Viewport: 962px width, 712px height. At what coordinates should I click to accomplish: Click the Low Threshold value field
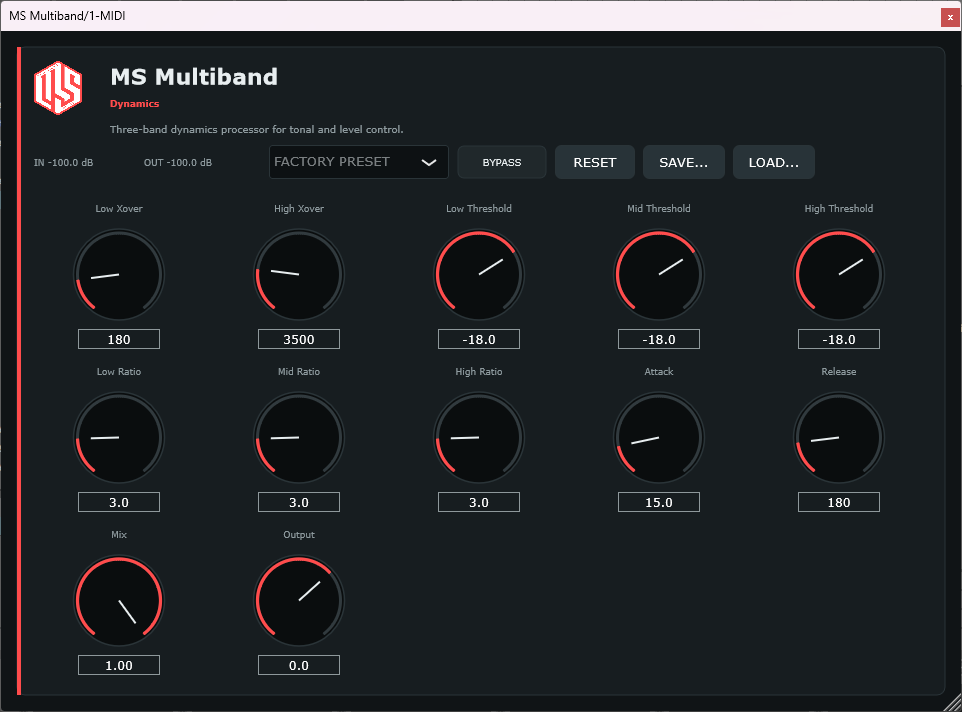pos(479,339)
